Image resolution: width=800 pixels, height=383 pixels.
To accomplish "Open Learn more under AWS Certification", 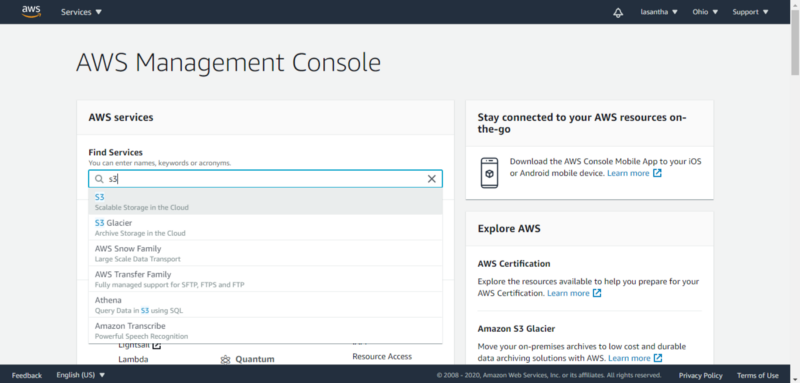I will click(x=568, y=293).
